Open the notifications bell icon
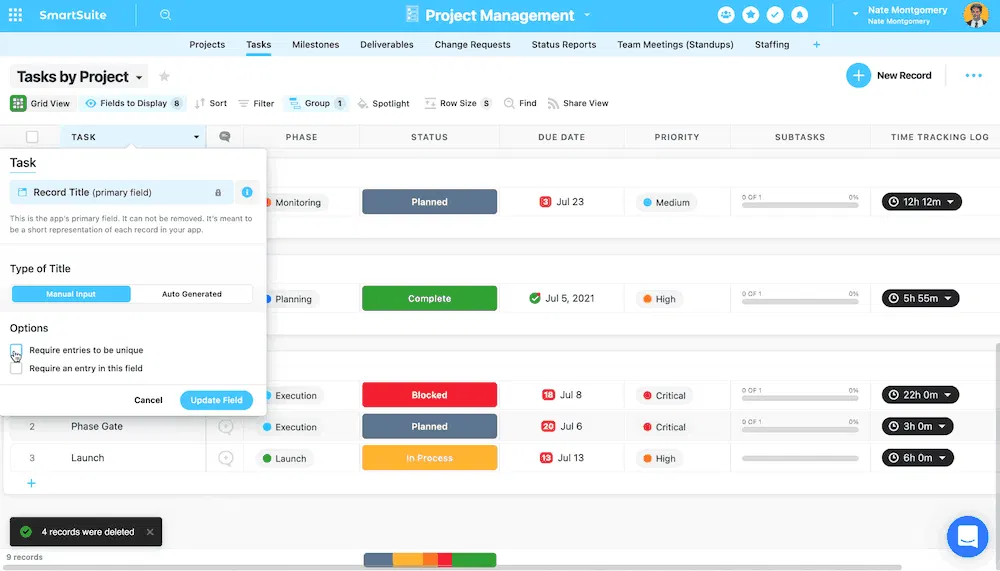This screenshot has width=1000, height=571. [799, 15]
